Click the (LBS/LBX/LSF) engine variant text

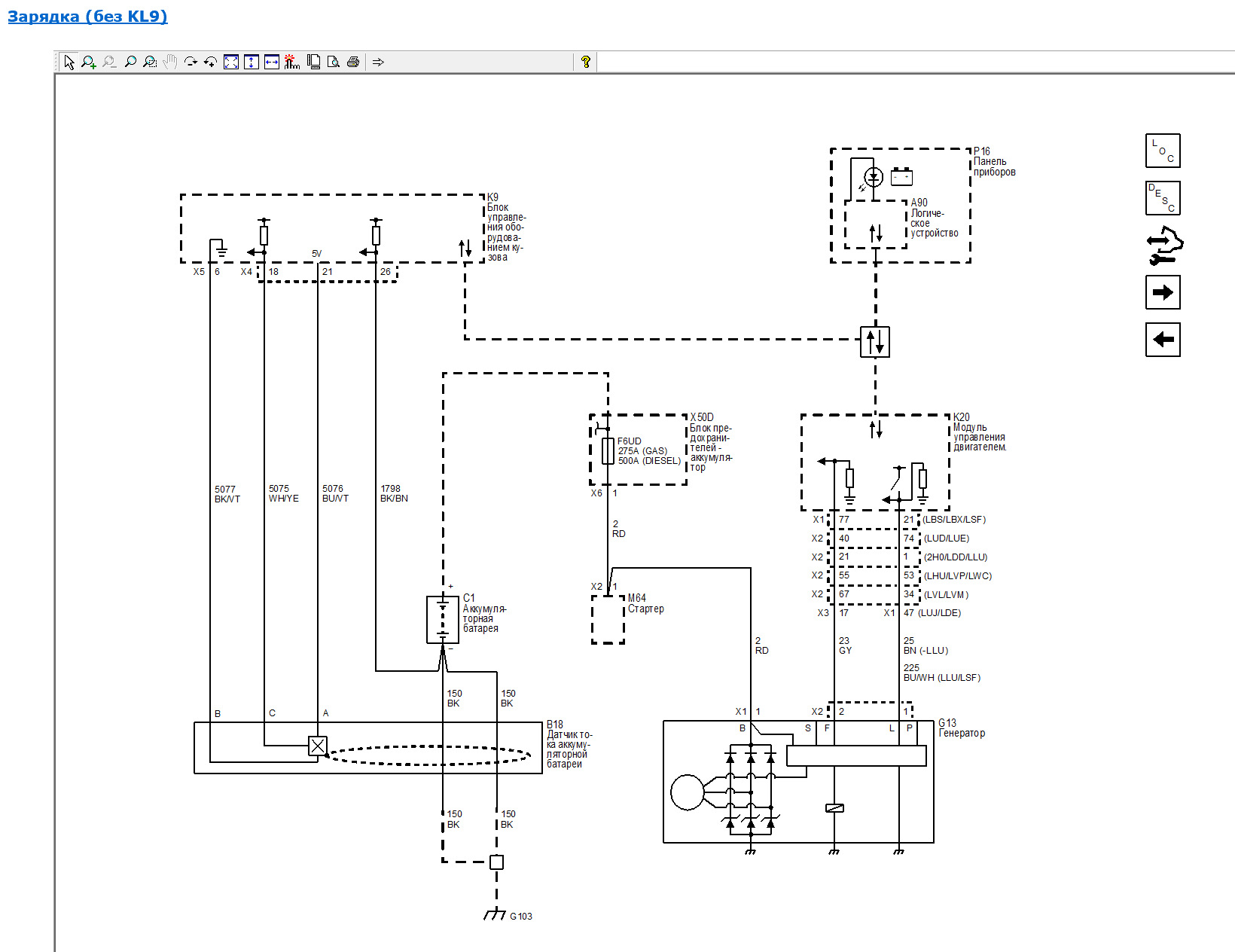pyautogui.click(x=954, y=520)
